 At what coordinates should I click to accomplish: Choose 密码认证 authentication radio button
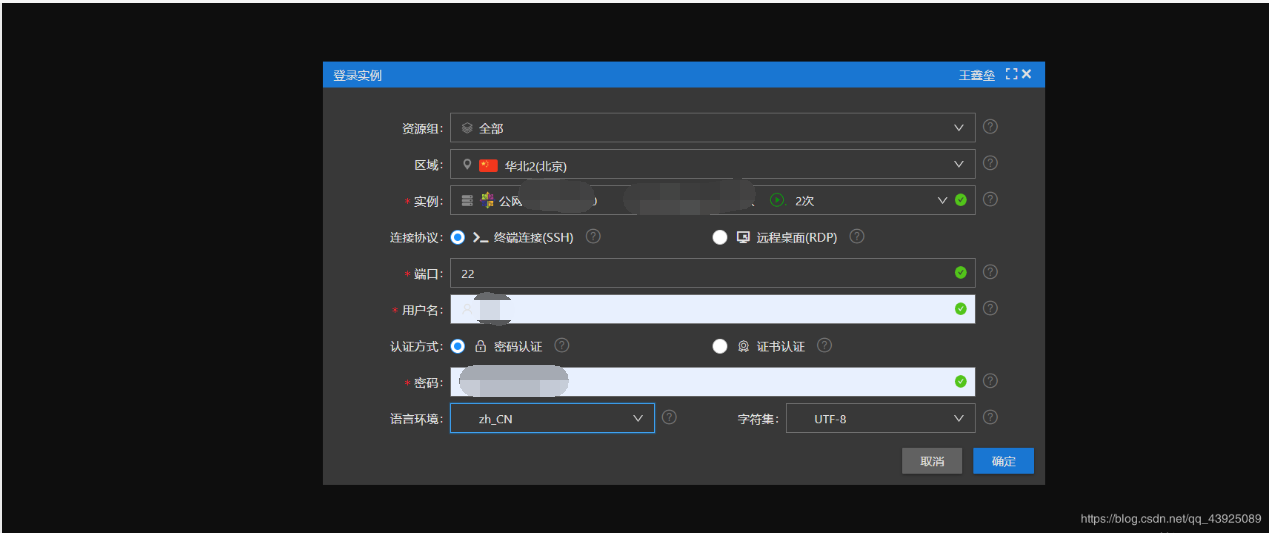pos(458,346)
